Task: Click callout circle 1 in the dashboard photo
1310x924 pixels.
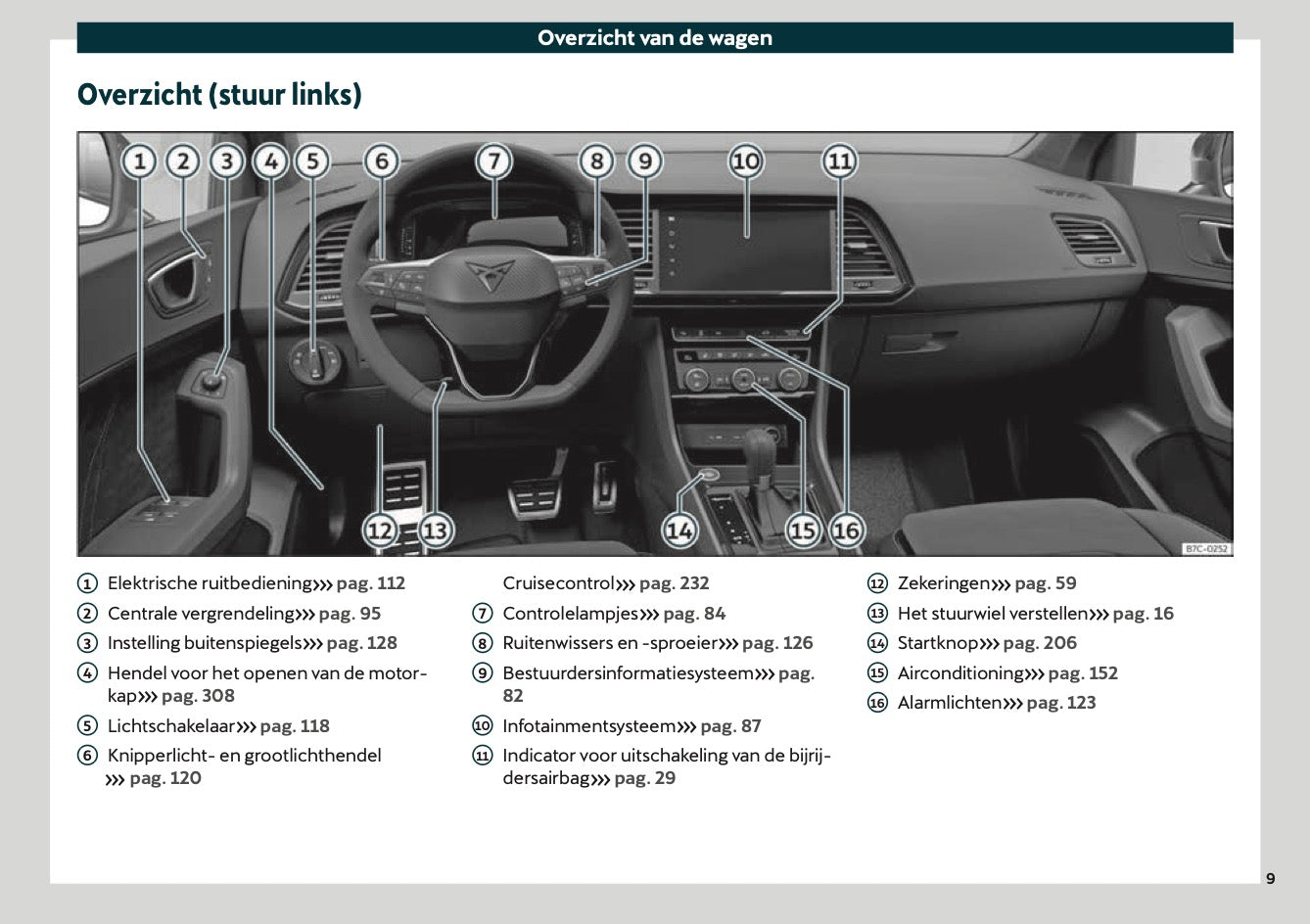Action: [140, 161]
